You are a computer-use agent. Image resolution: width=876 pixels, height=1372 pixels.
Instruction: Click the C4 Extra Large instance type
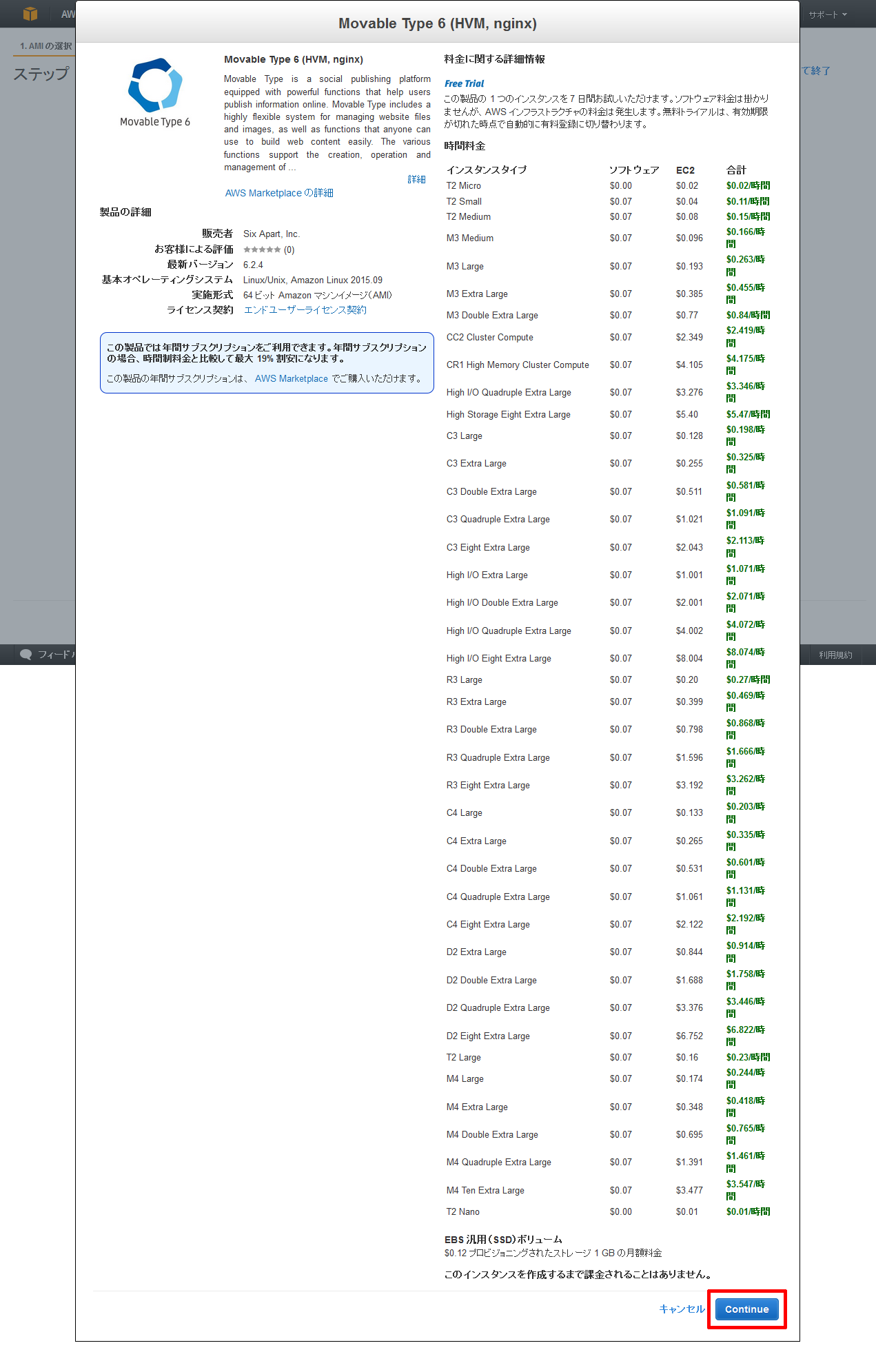476,841
